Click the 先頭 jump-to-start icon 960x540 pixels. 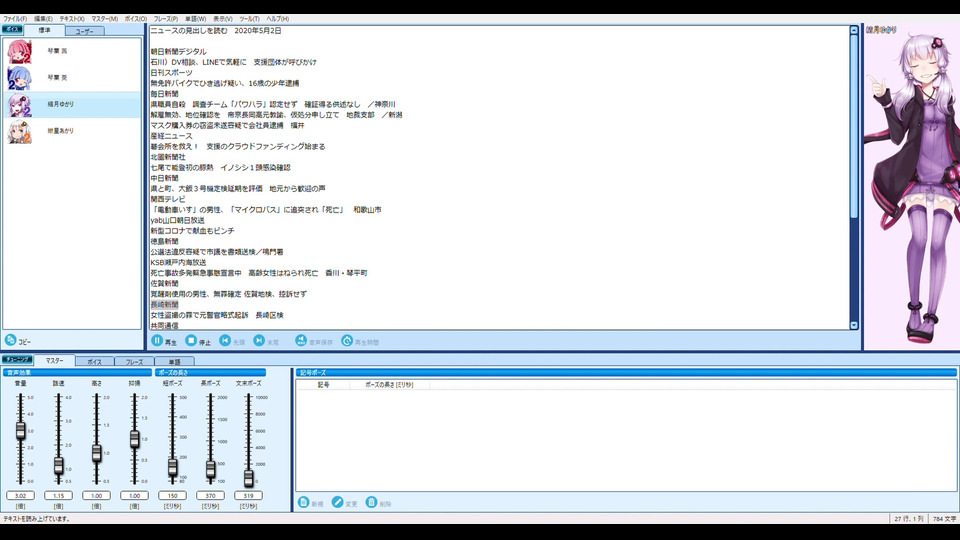pos(225,340)
